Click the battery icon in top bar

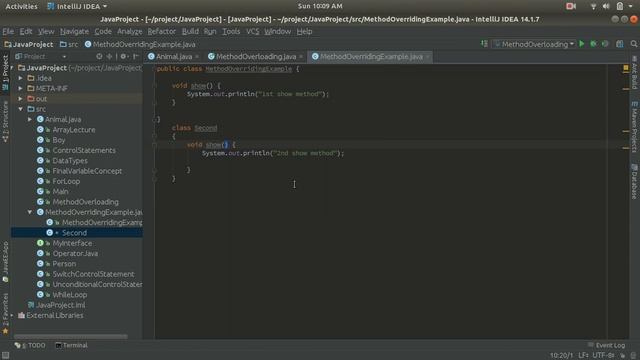click(x=620, y=6)
